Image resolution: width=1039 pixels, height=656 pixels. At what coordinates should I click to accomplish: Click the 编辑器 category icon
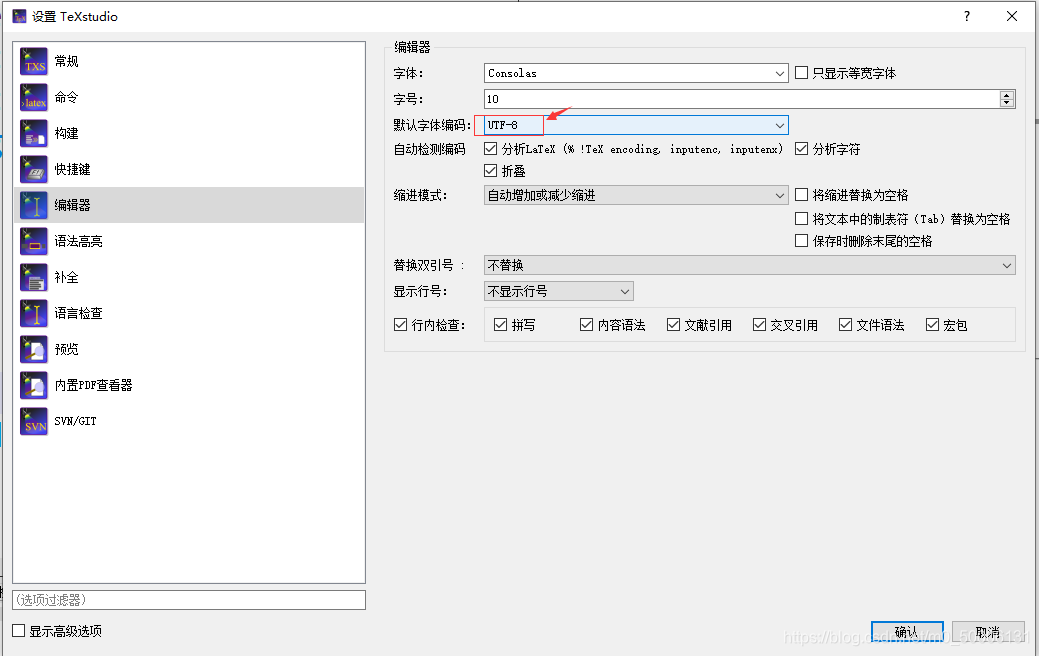34,205
